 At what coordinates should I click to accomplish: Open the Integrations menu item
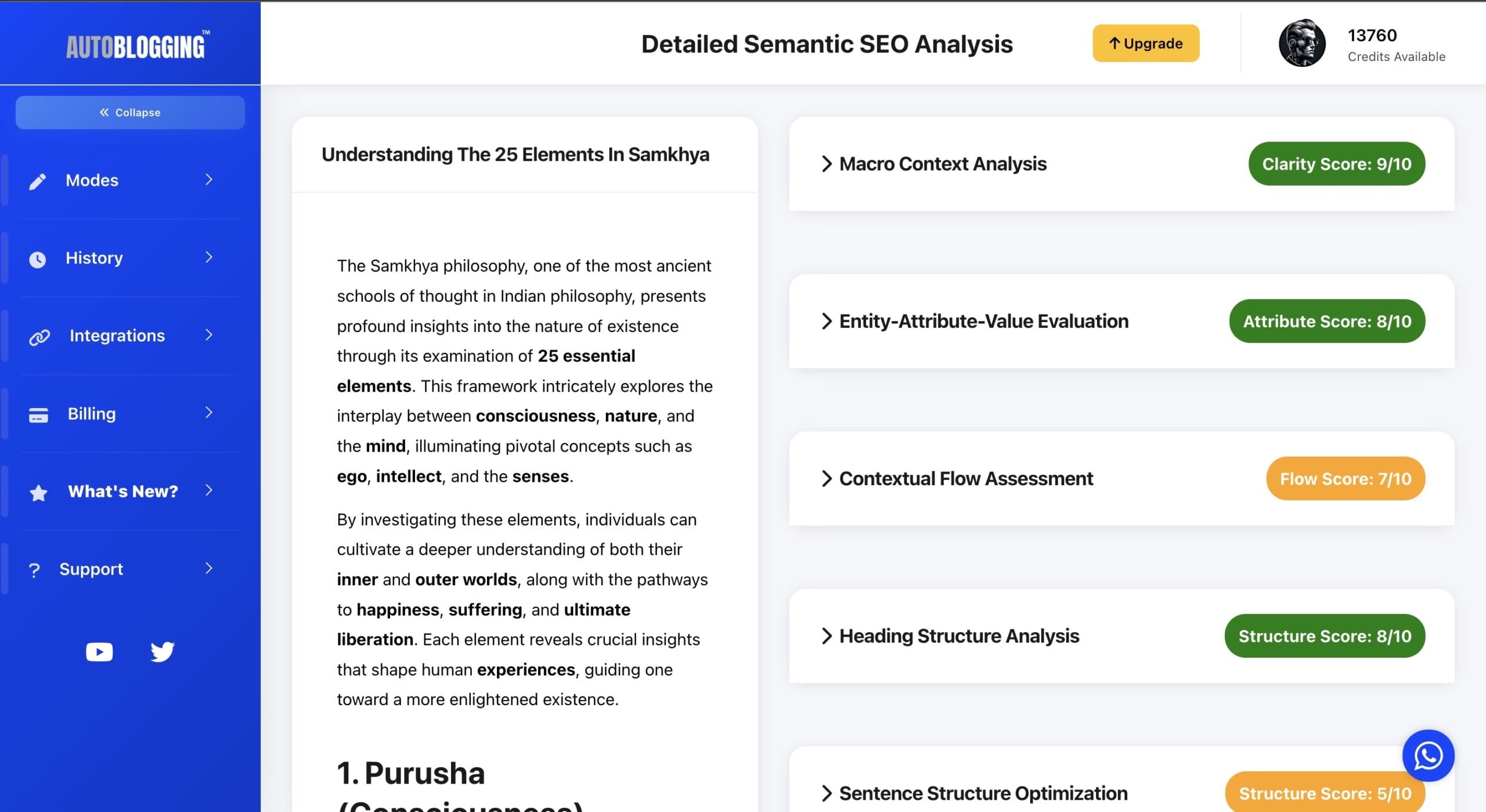(x=117, y=336)
